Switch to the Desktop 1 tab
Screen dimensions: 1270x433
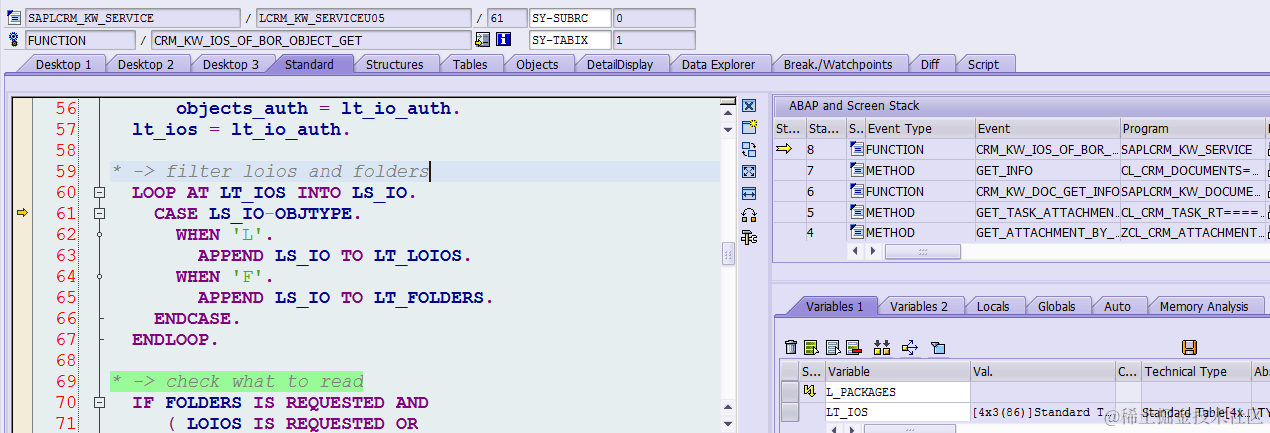click(63, 64)
